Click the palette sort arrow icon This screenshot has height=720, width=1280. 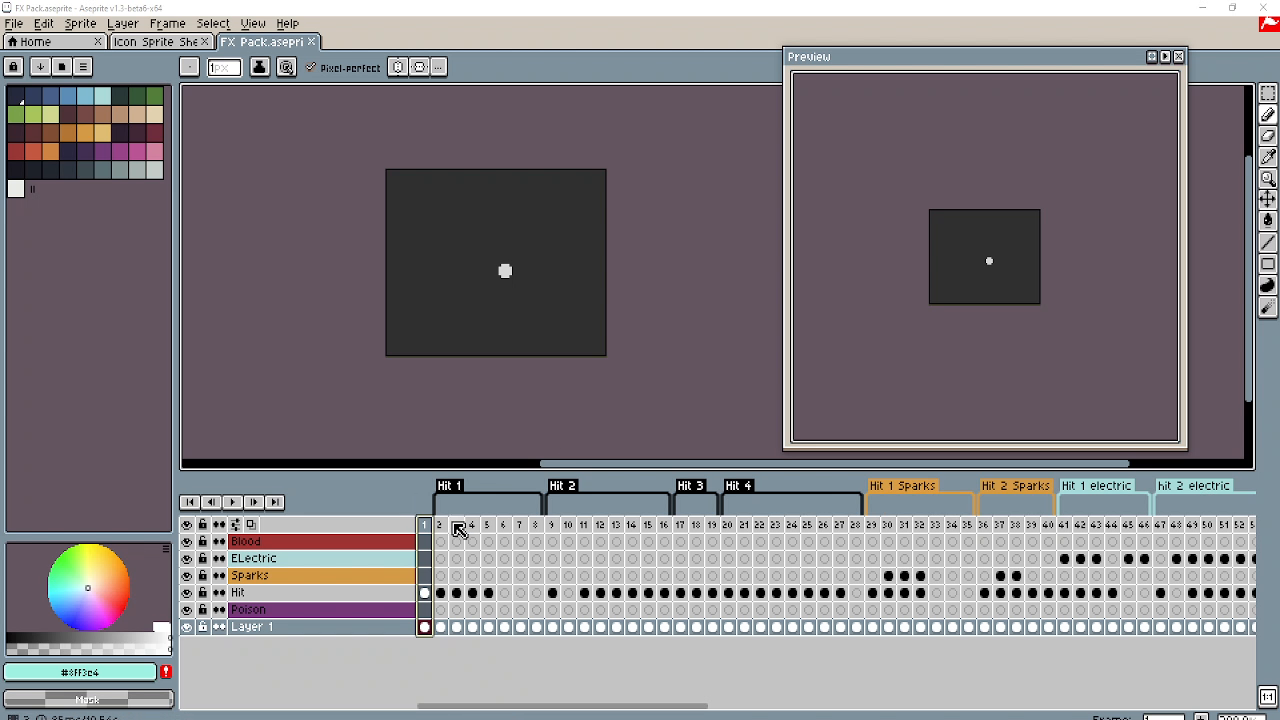(40, 67)
